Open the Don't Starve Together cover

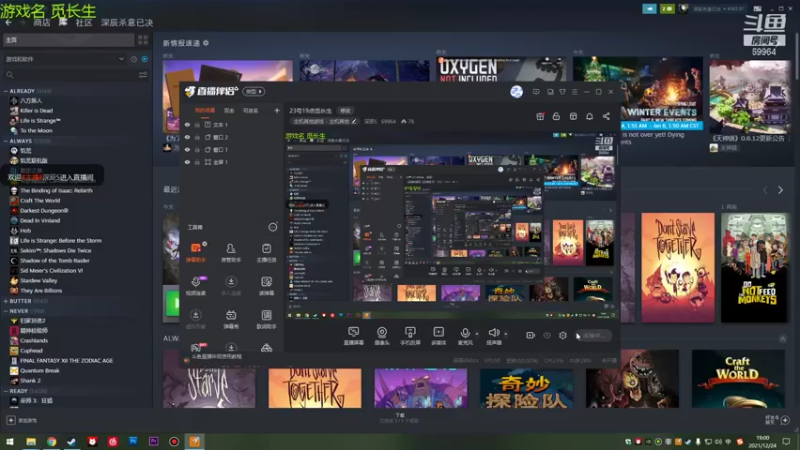click(x=678, y=267)
